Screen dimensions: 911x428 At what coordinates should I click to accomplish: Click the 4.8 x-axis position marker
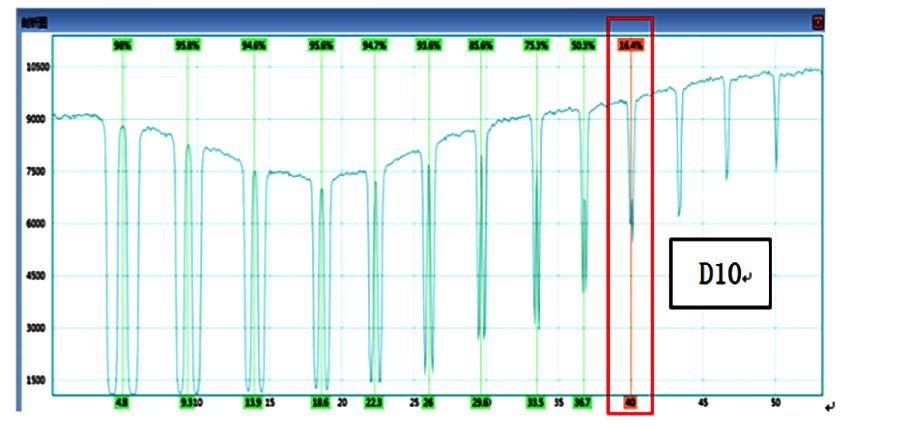tap(121, 402)
